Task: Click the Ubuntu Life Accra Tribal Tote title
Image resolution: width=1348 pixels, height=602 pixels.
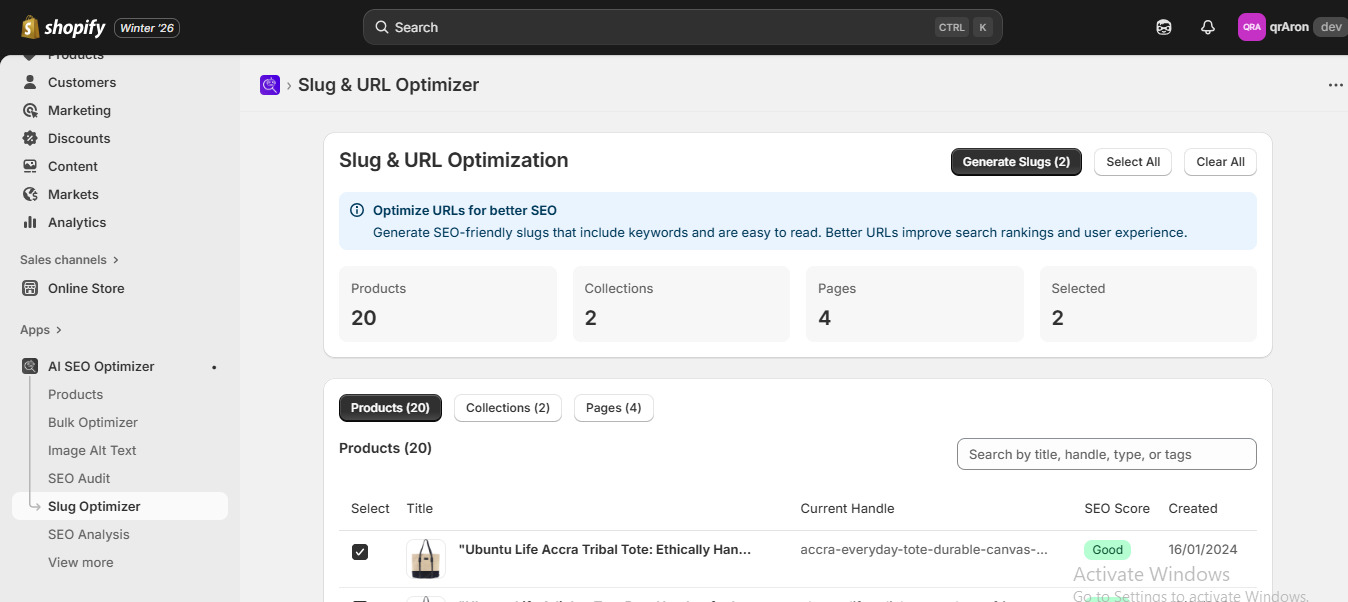Action: (x=605, y=549)
